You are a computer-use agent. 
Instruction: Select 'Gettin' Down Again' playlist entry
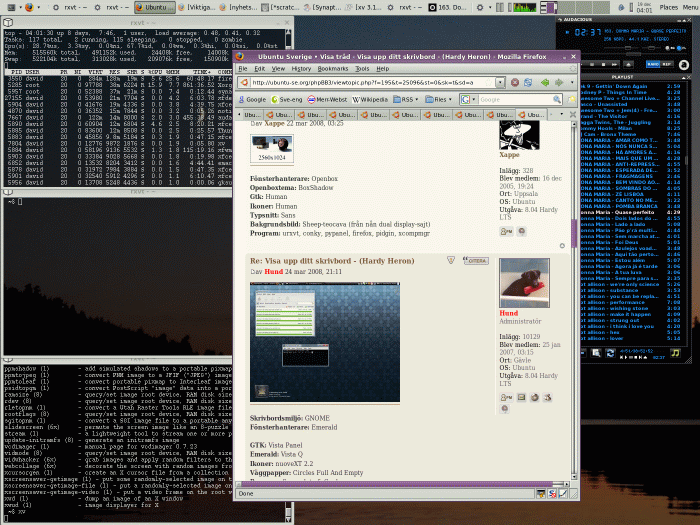[x=630, y=86]
